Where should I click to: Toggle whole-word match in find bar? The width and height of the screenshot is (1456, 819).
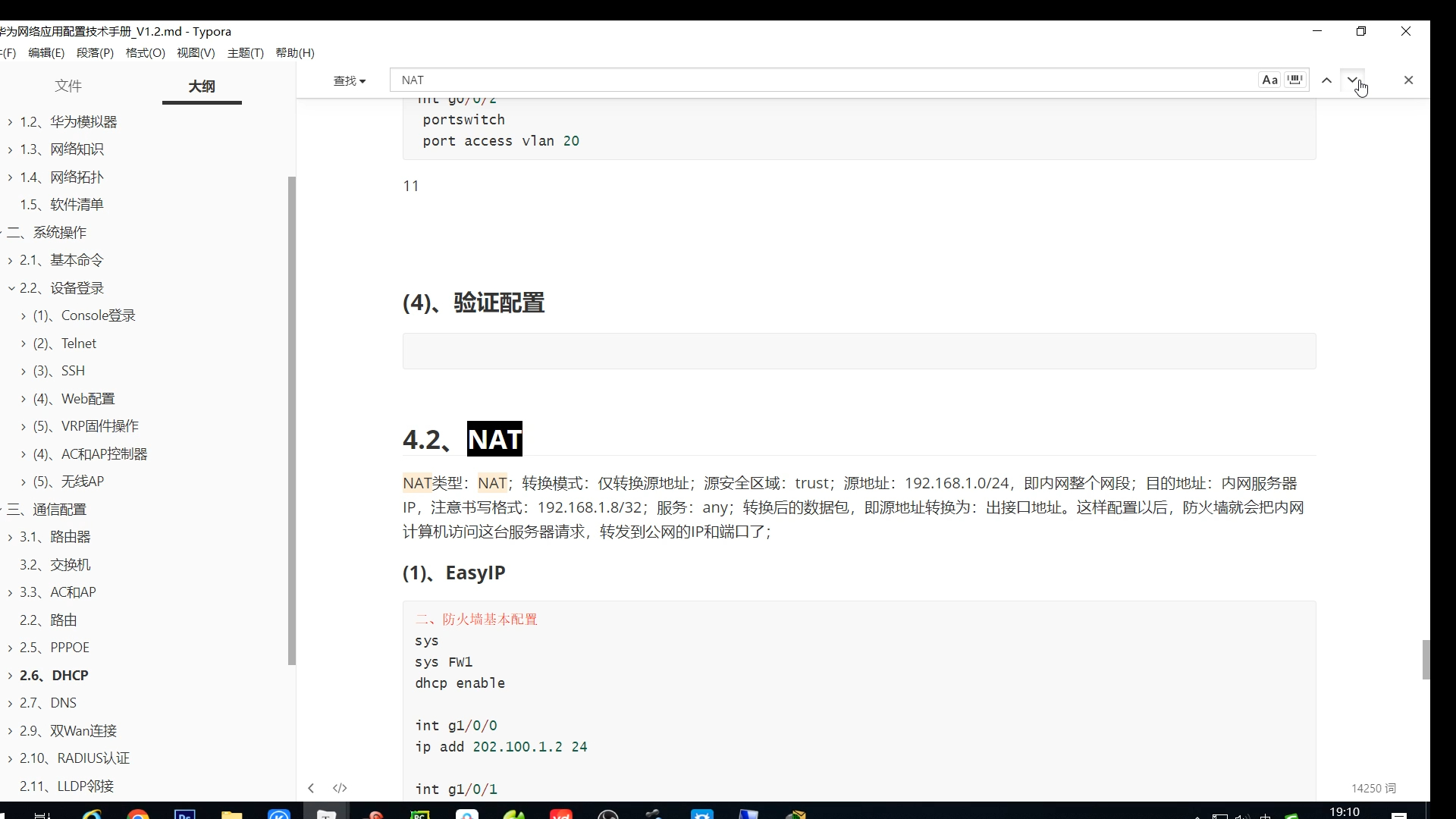click(1295, 80)
